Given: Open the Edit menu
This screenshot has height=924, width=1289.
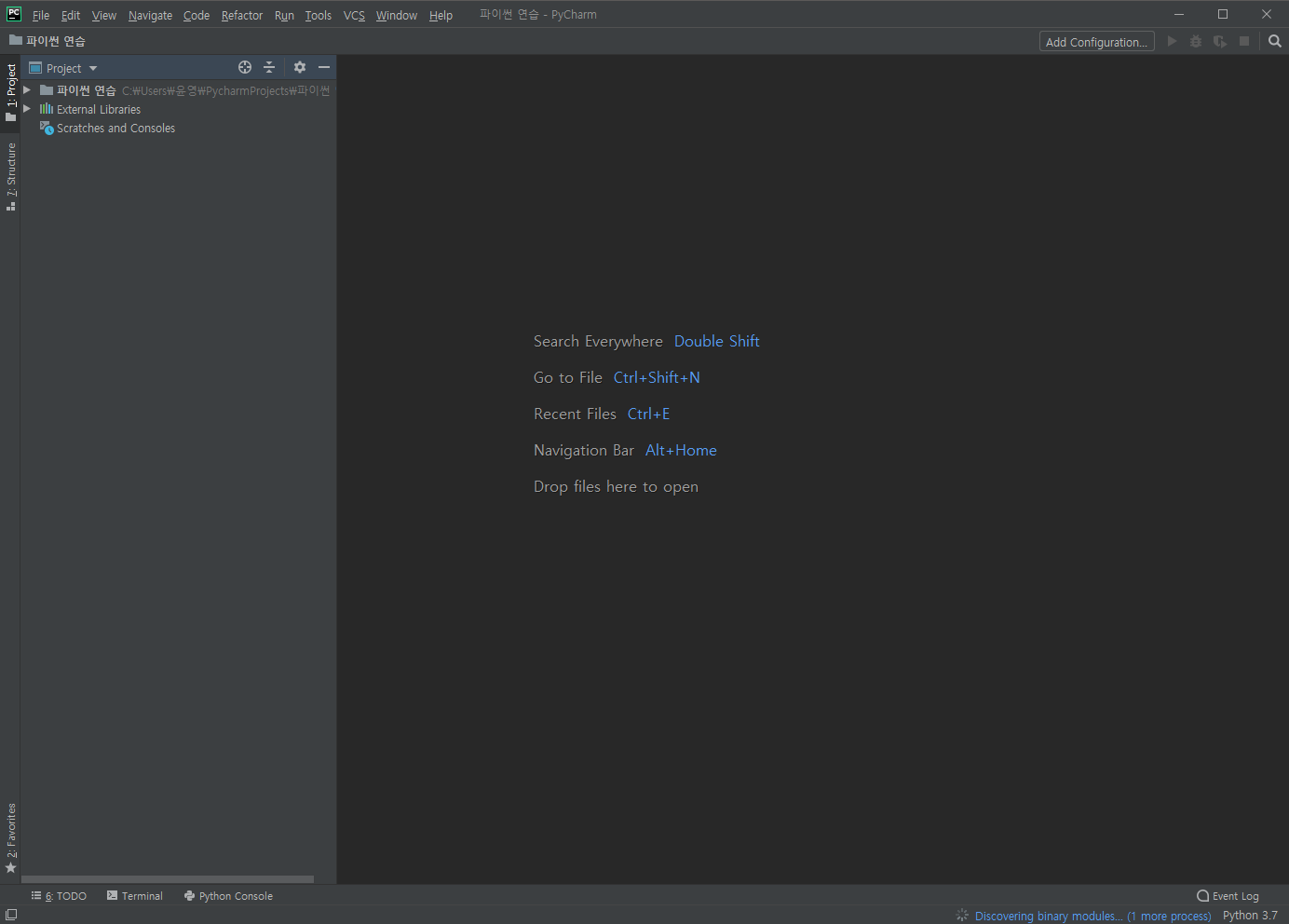Looking at the screenshot, I should coord(71,15).
